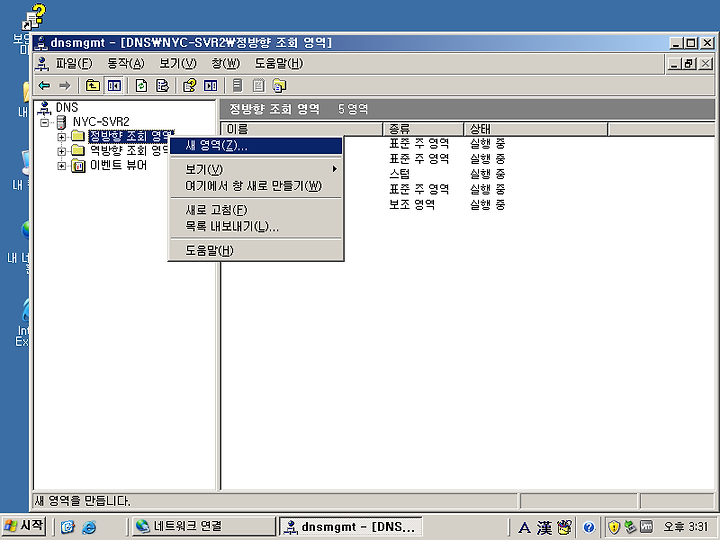This screenshot has height=540, width=720.
Task: Click the DNS root icon in tree
Action: pyautogui.click(x=44, y=108)
